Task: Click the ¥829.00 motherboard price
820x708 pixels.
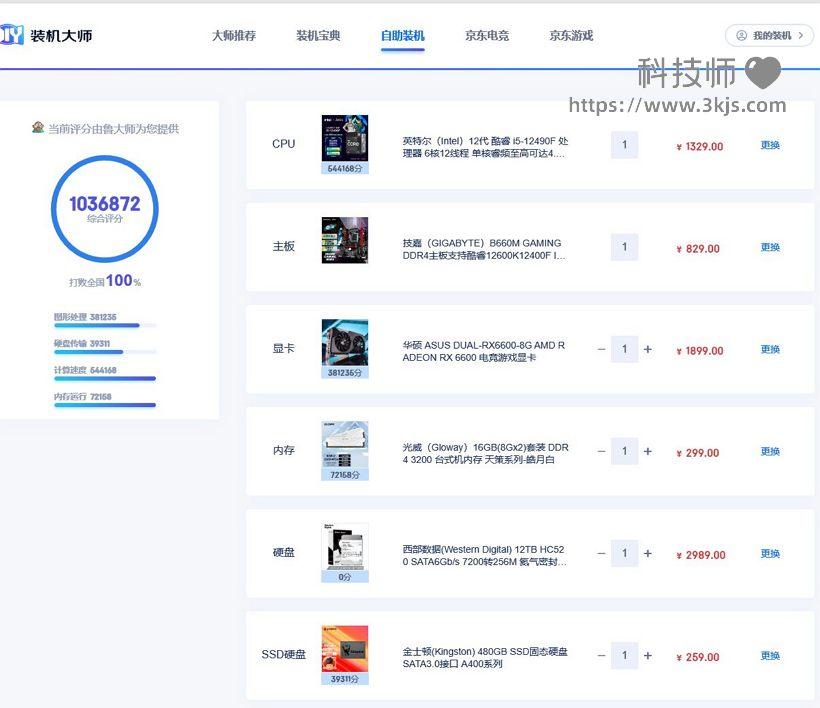Action: [698, 248]
